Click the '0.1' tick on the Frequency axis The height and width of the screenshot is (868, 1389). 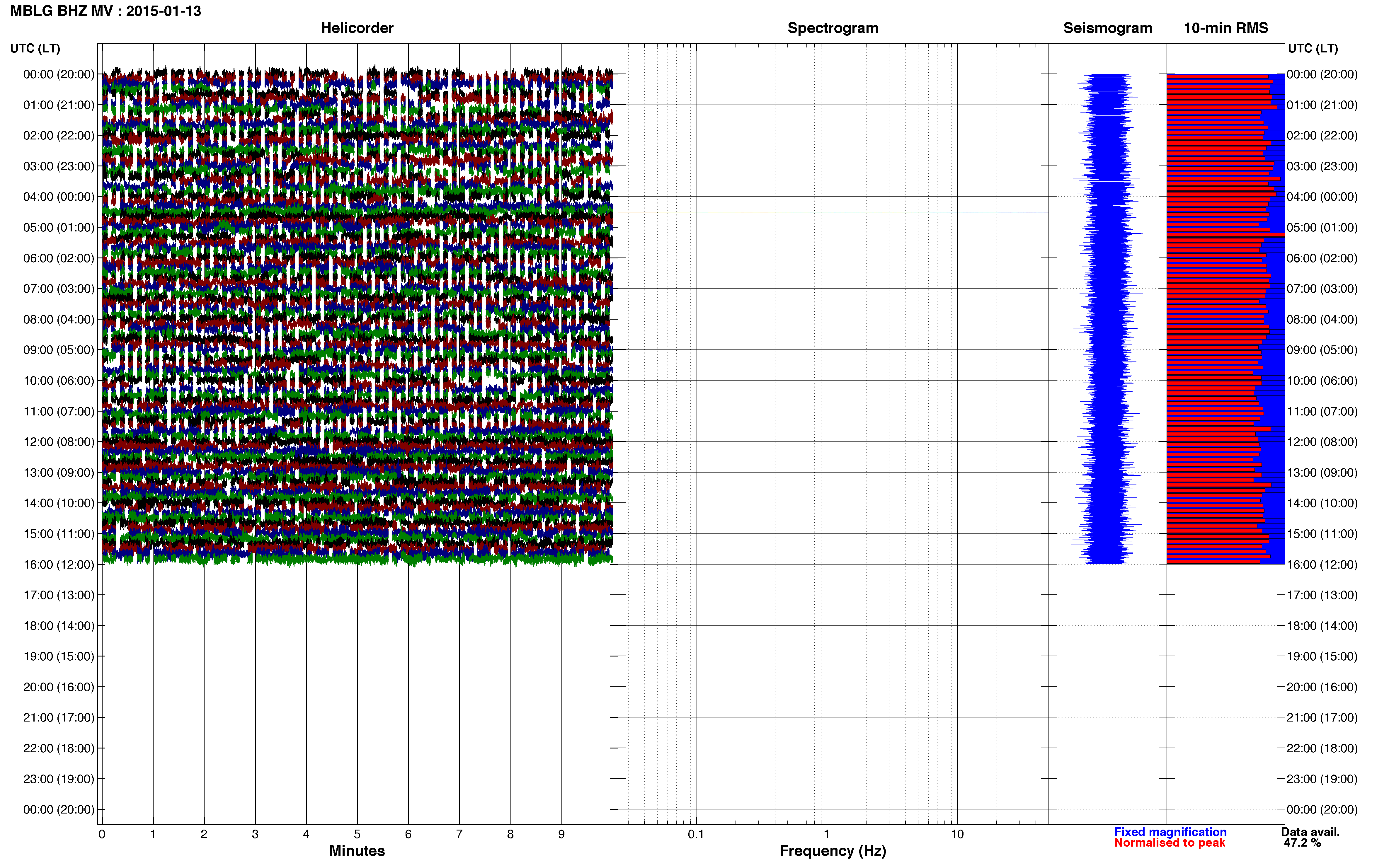pos(696,834)
